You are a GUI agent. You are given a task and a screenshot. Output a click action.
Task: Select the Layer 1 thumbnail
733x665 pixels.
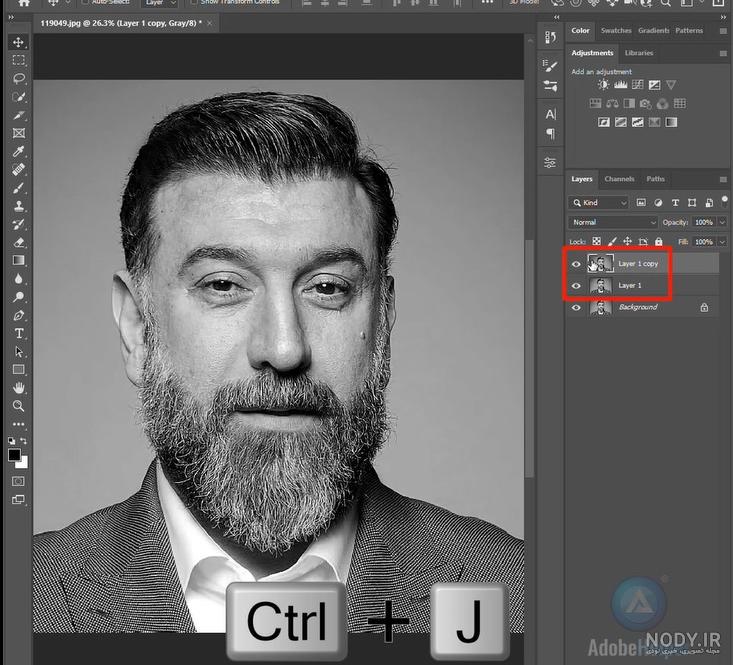coord(600,286)
